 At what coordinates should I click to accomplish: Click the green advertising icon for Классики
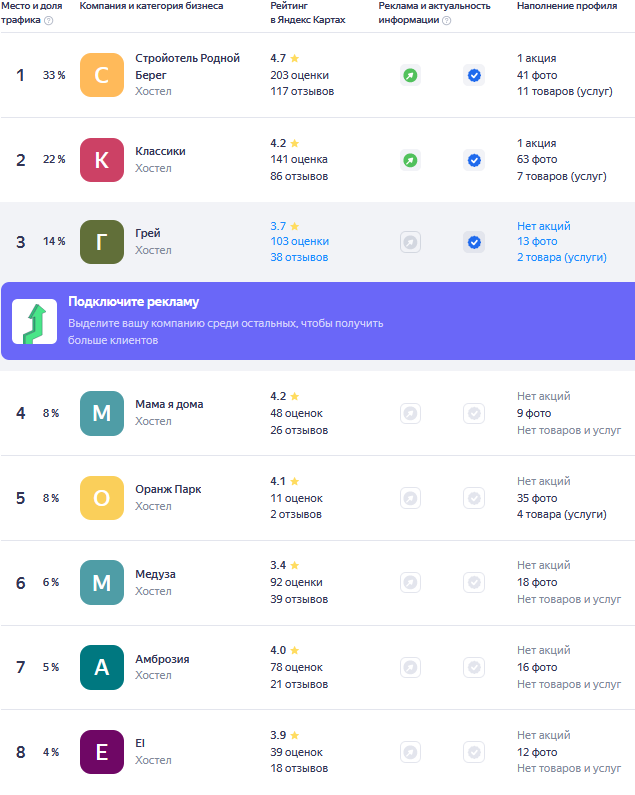pyautogui.click(x=410, y=160)
